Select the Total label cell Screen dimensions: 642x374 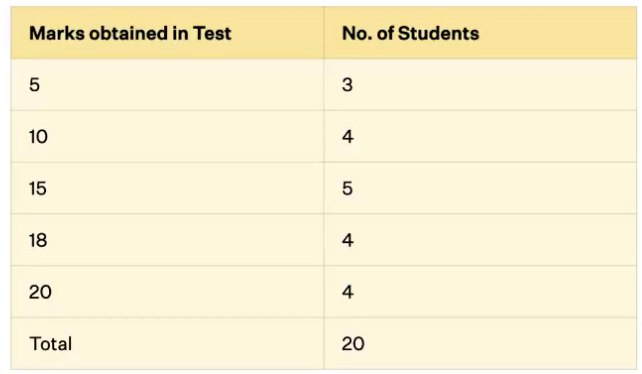pyautogui.click(x=167, y=343)
